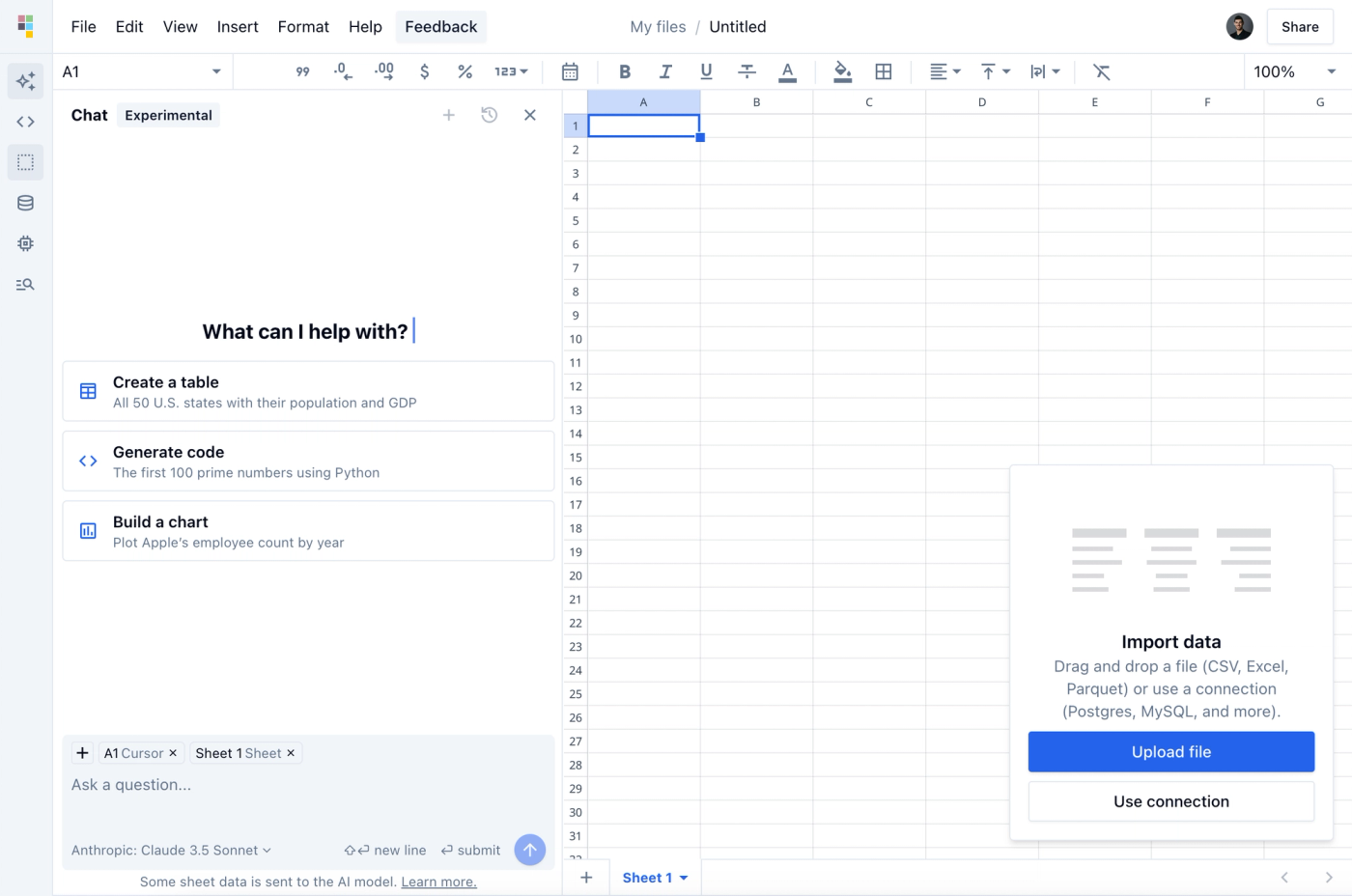The height and width of the screenshot is (896, 1352).
Task: Open the command palette search icon
Action: tap(26, 284)
